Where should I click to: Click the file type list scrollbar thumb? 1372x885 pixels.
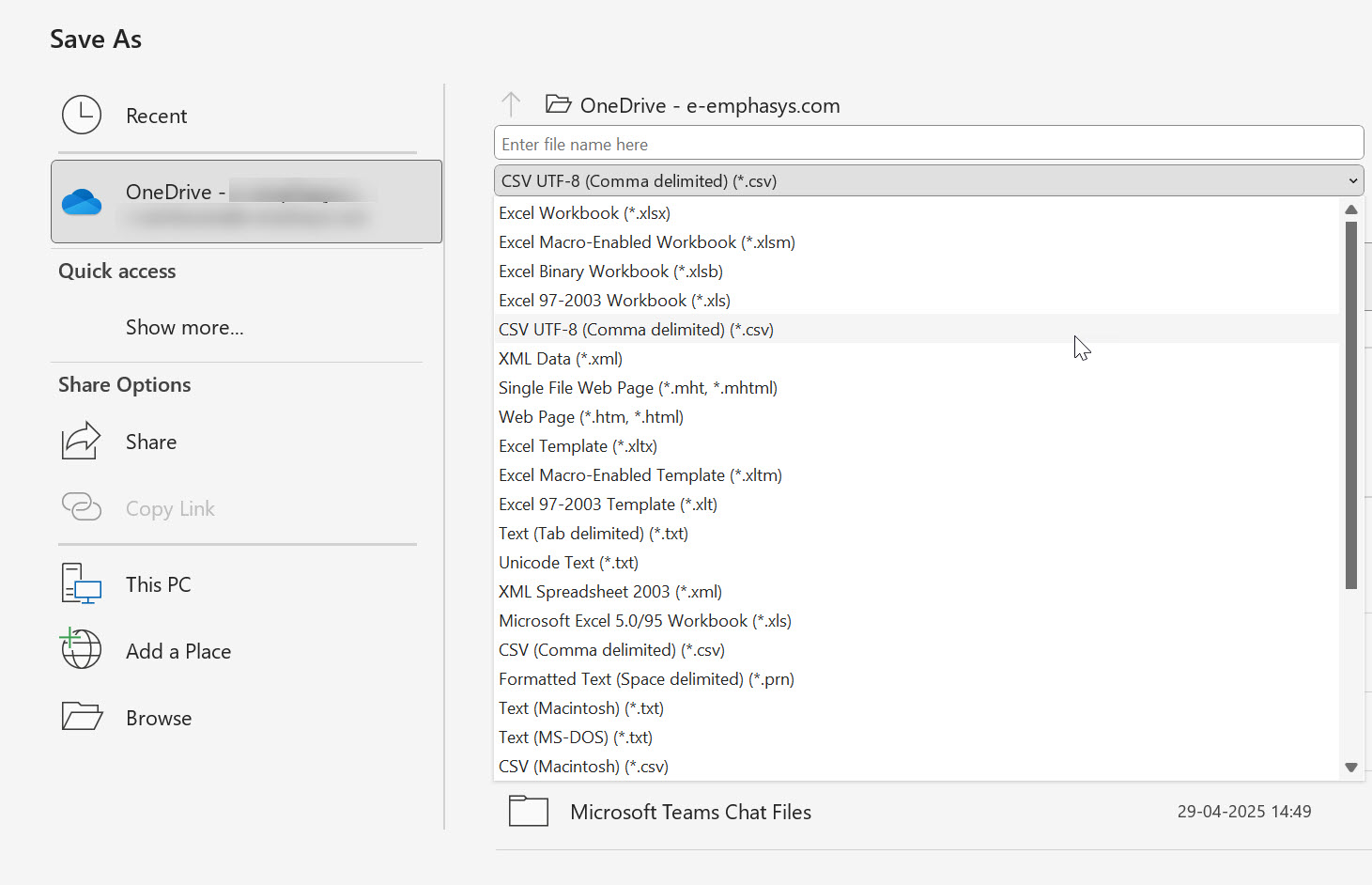coord(1351,406)
